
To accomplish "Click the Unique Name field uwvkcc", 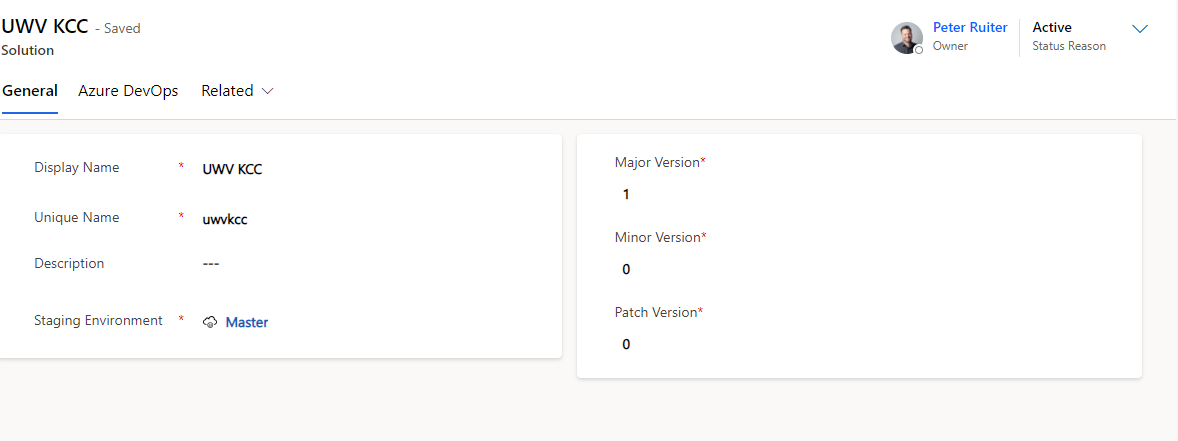I will [225, 220].
